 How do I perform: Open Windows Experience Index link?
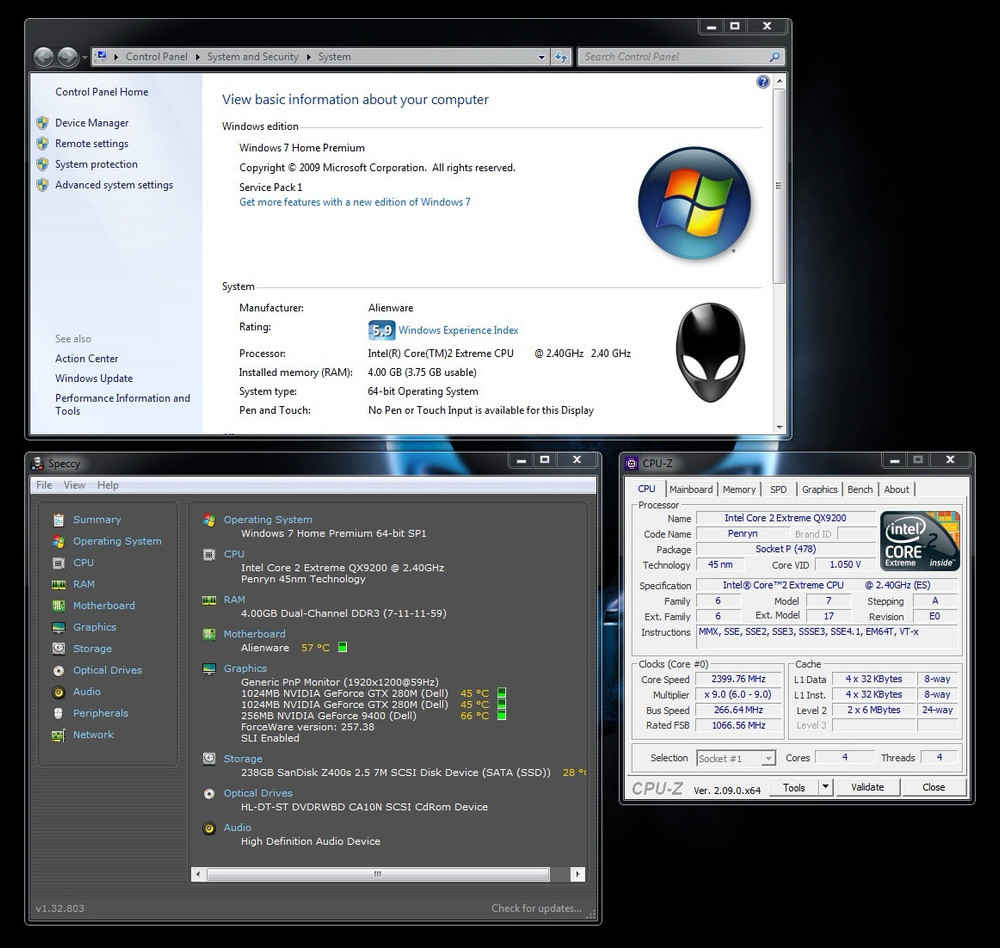pyautogui.click(x=458, y=330)
